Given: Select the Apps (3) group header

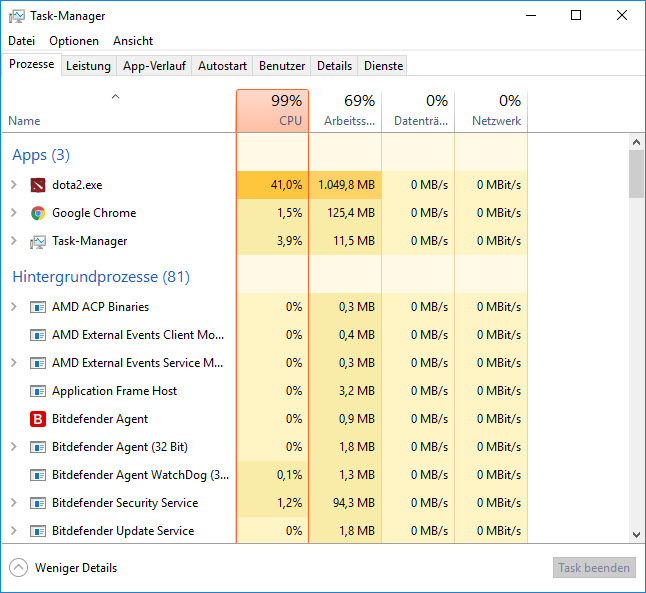Looking at the screenshot, I should click(41, 155).
